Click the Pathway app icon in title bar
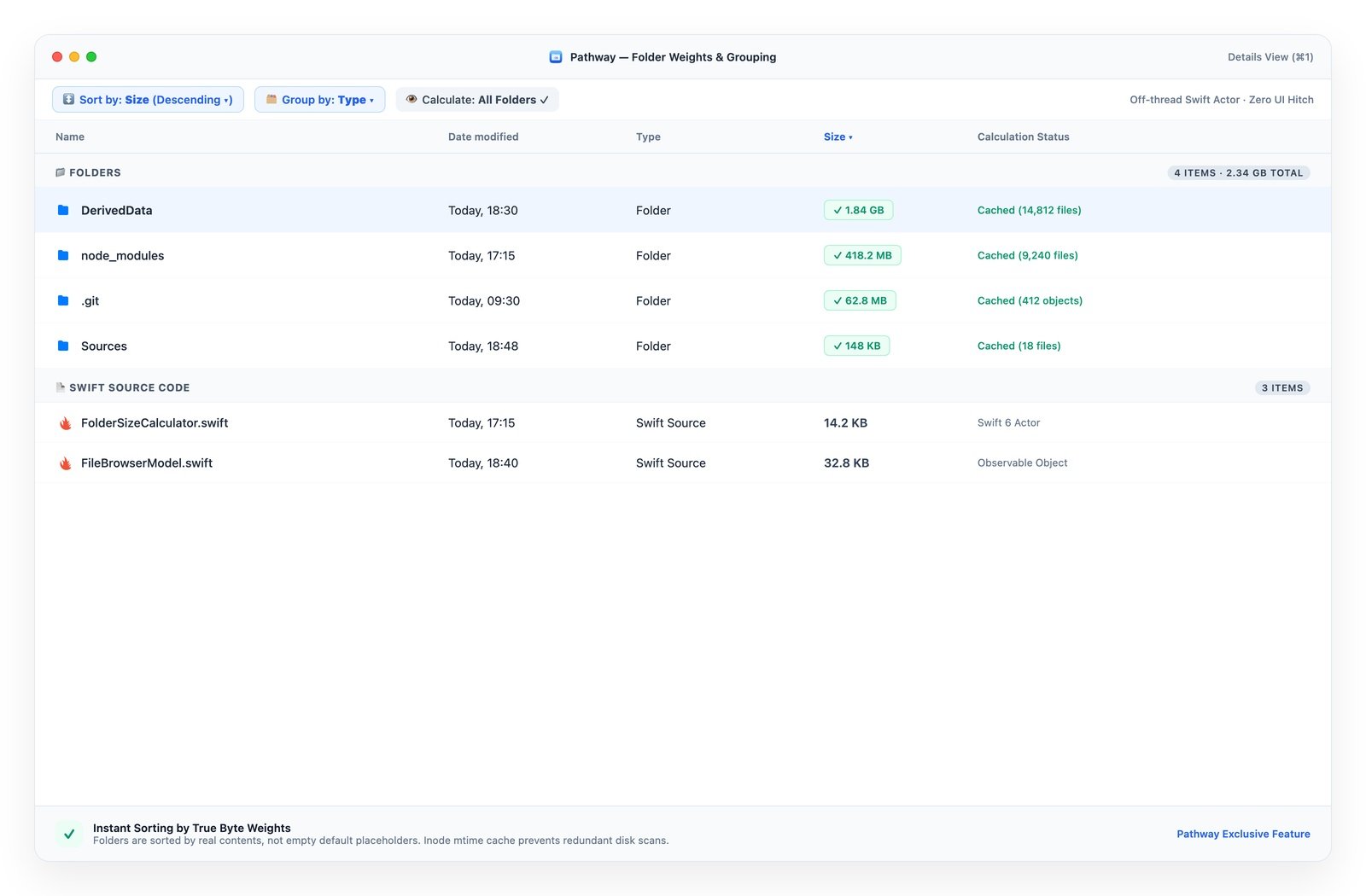Screen dimensions: 1366x896 pyautogui.click(x=556, y=57)
